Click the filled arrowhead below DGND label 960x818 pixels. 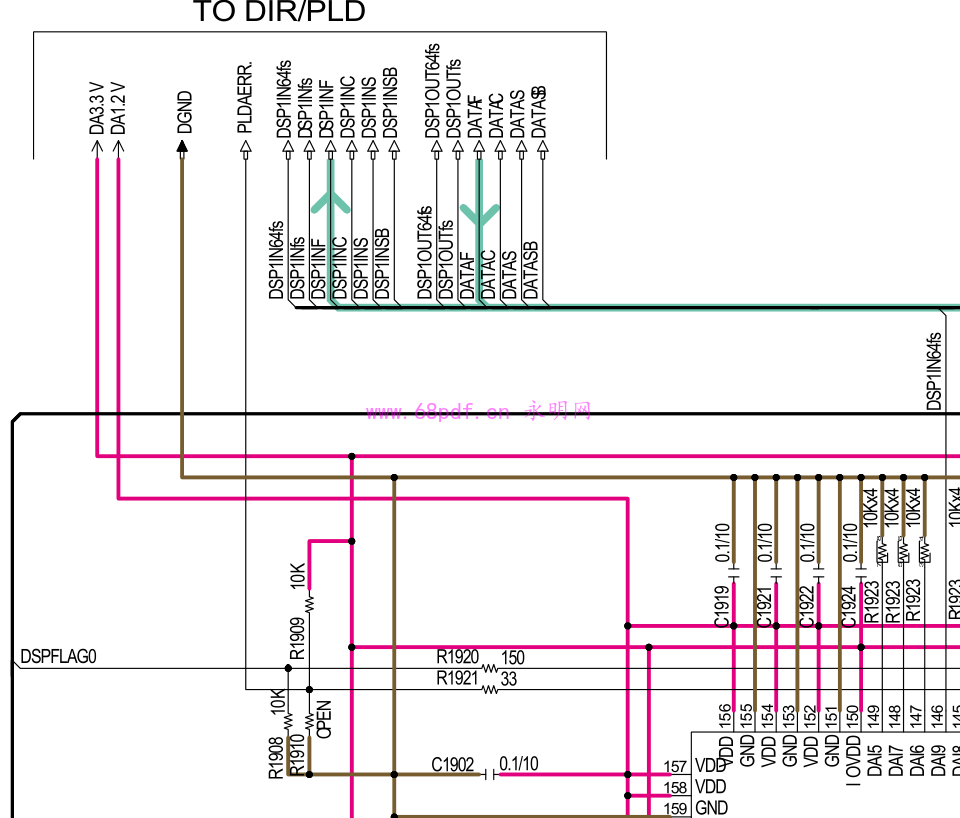[182, 149]
